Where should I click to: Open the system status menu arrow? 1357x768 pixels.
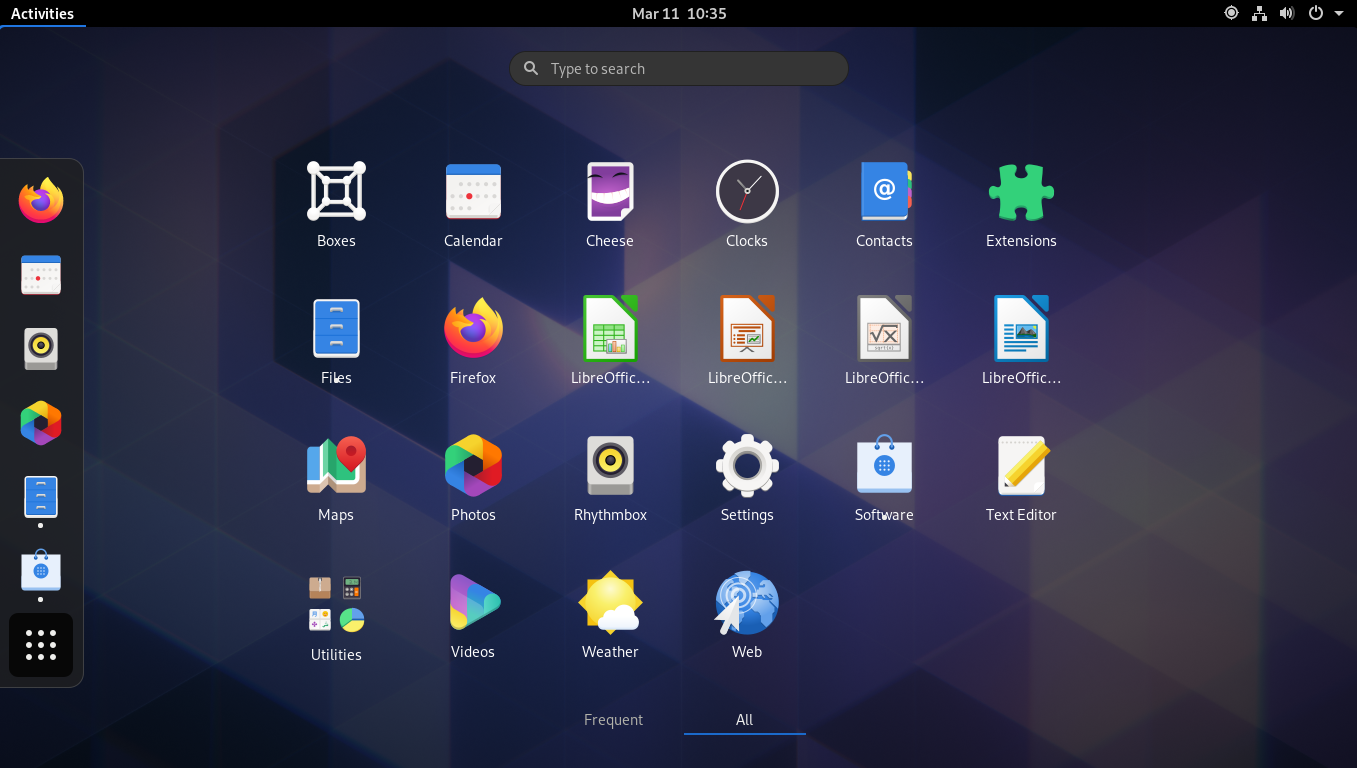(1340, 13)
